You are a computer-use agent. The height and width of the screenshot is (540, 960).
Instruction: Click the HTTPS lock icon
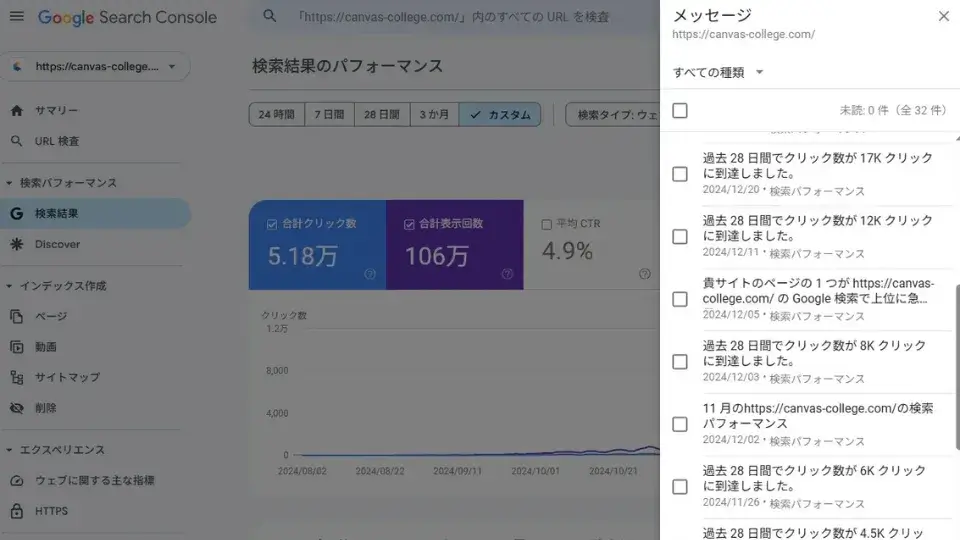pyautogui.click(x=17, y=511)
